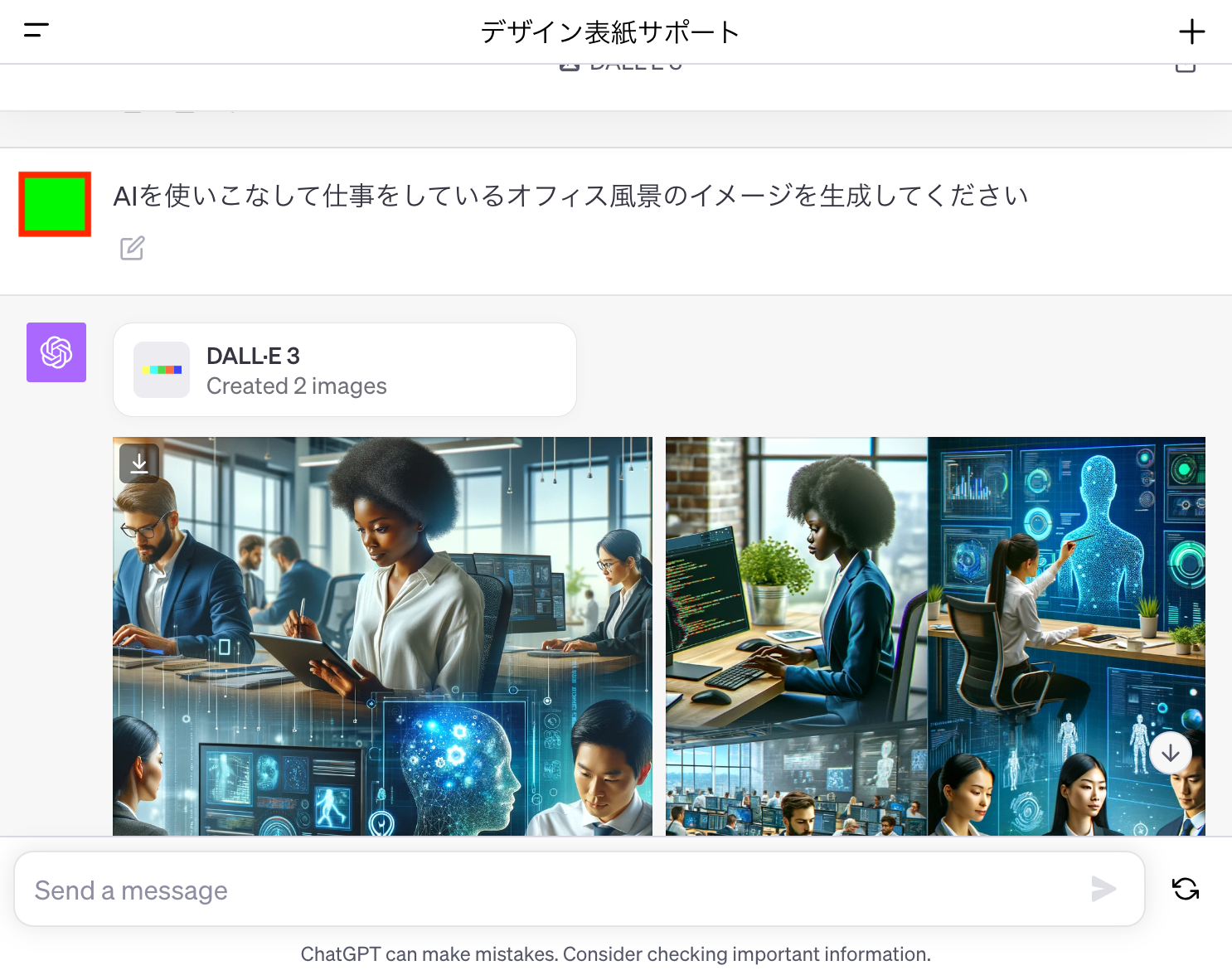Open the left office image with tablet
Viewport: 1232px width, 980px height.
tap(382, 636)
